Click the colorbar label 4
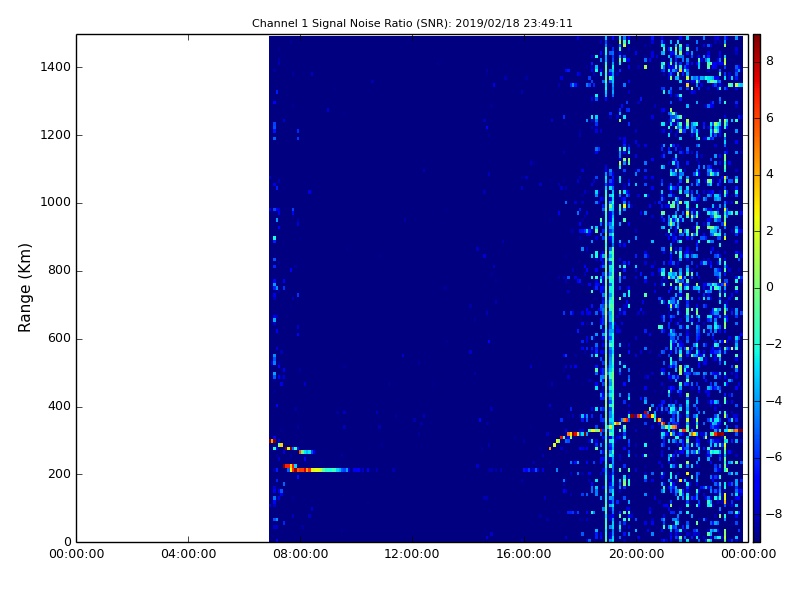 [770, 174]
